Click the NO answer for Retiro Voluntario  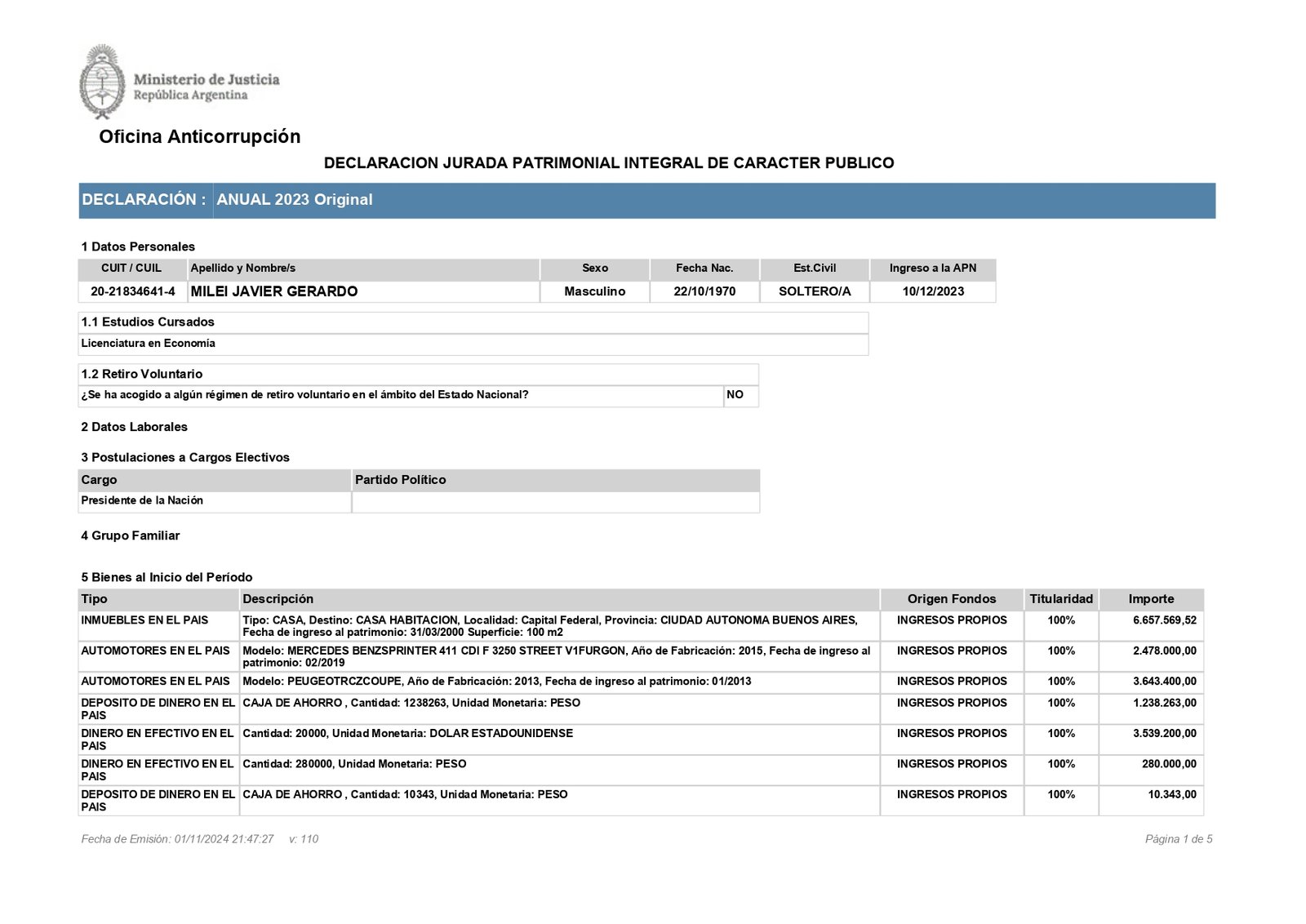735,395
